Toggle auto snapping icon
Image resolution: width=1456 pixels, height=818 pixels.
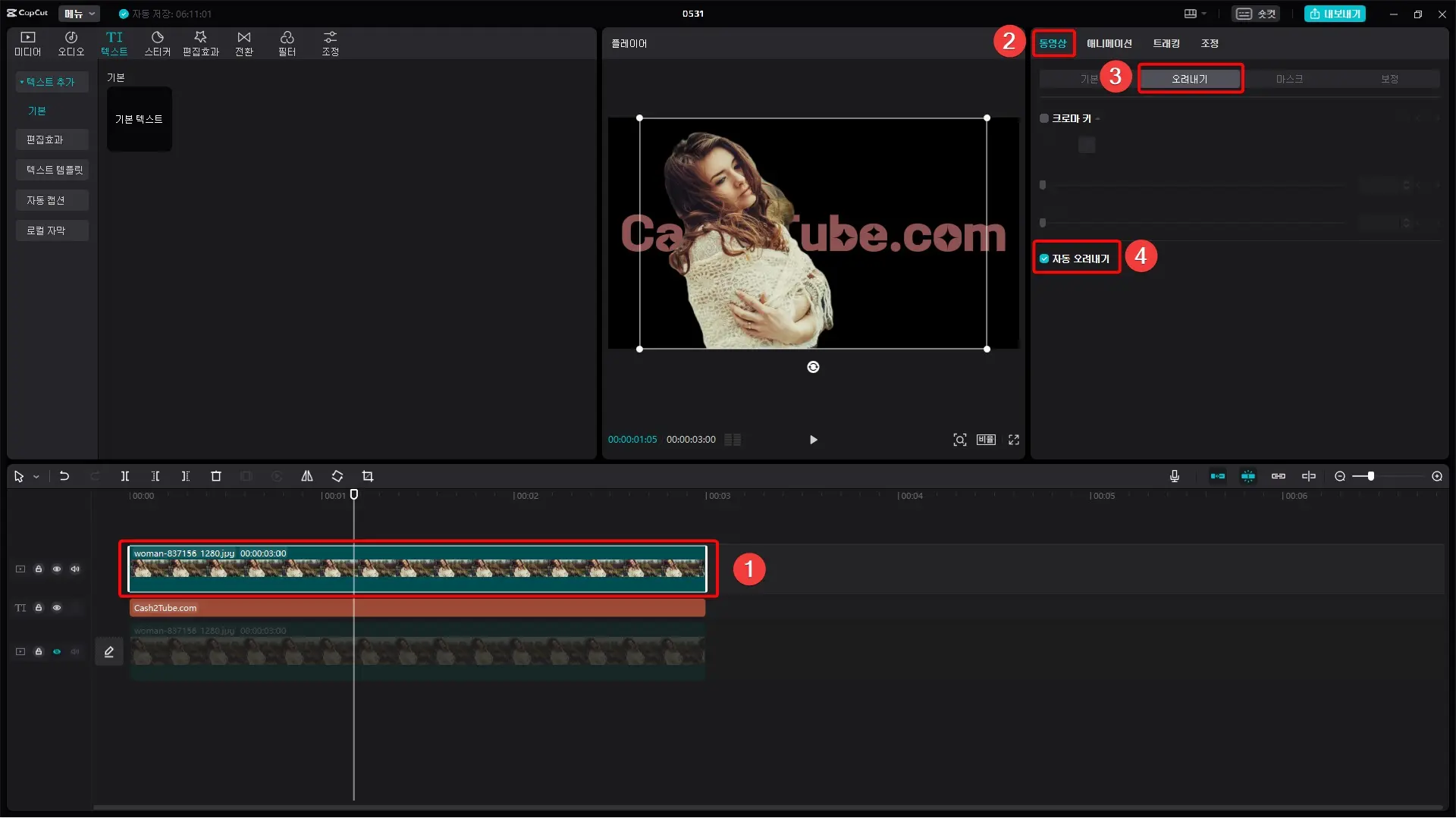point(1248,476)
